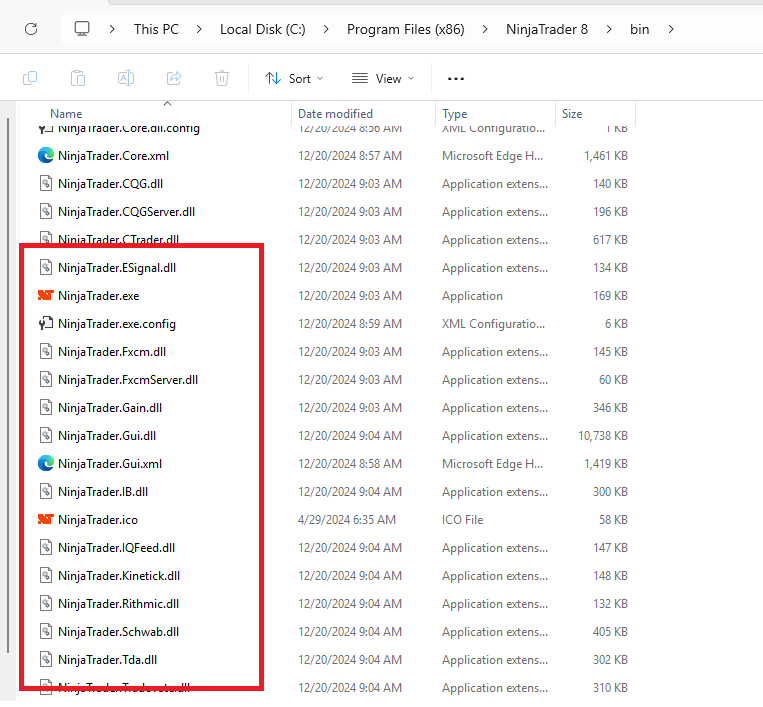
Task: Click DLL icon of NinjaTrader.Gui.dll
Action: point(46,435)
